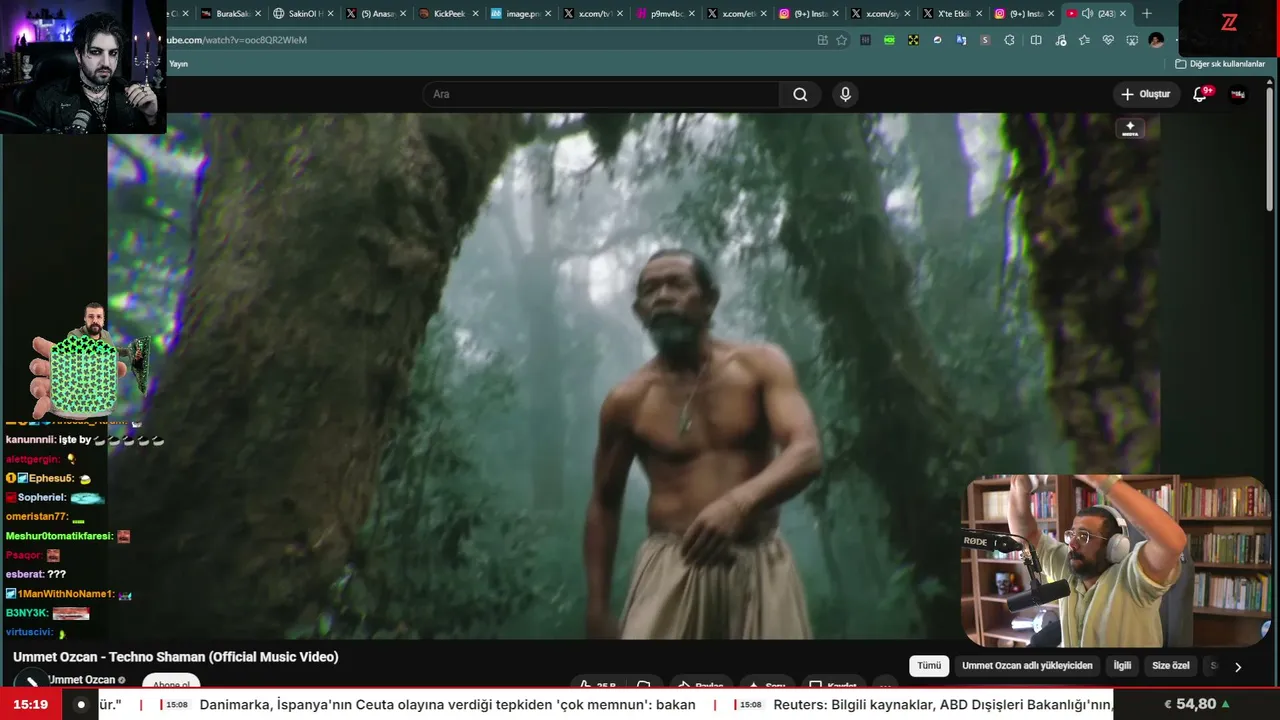This screenshot has height=720, width=1280.
Task: Click the sparkle button over the video corner
Action: click(1130, 128)
